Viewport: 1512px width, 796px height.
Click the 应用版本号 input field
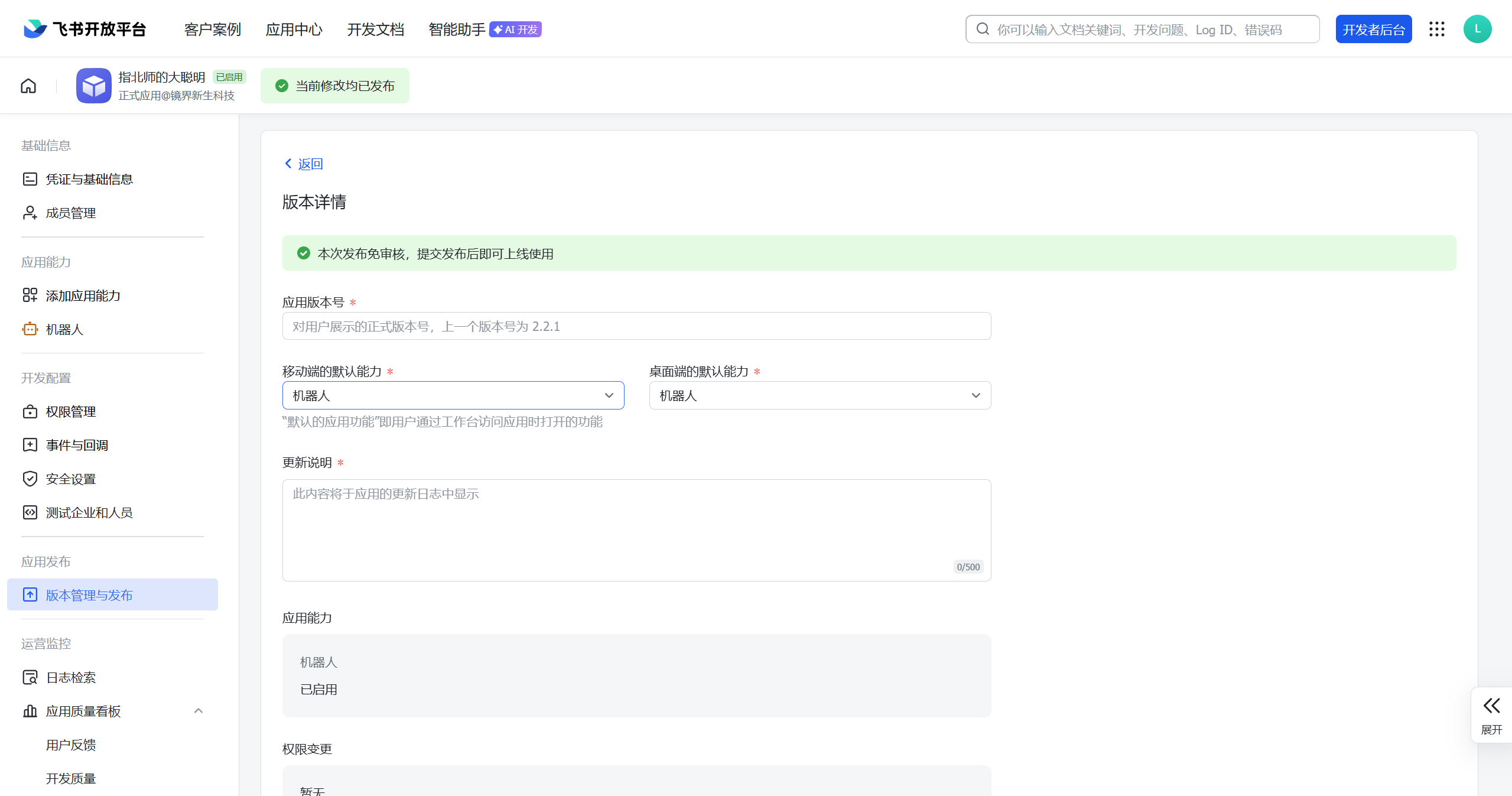(636, 326)
